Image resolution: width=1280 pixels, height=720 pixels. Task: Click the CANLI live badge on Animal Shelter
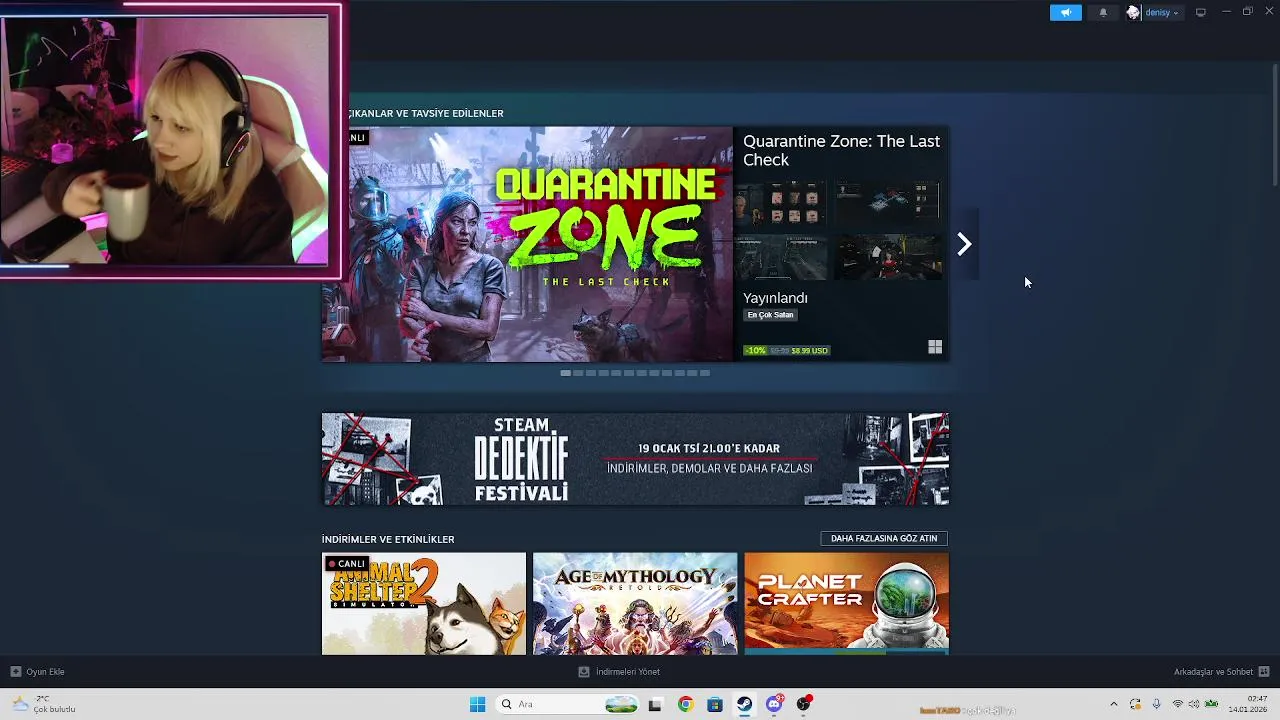coord(347,564)
